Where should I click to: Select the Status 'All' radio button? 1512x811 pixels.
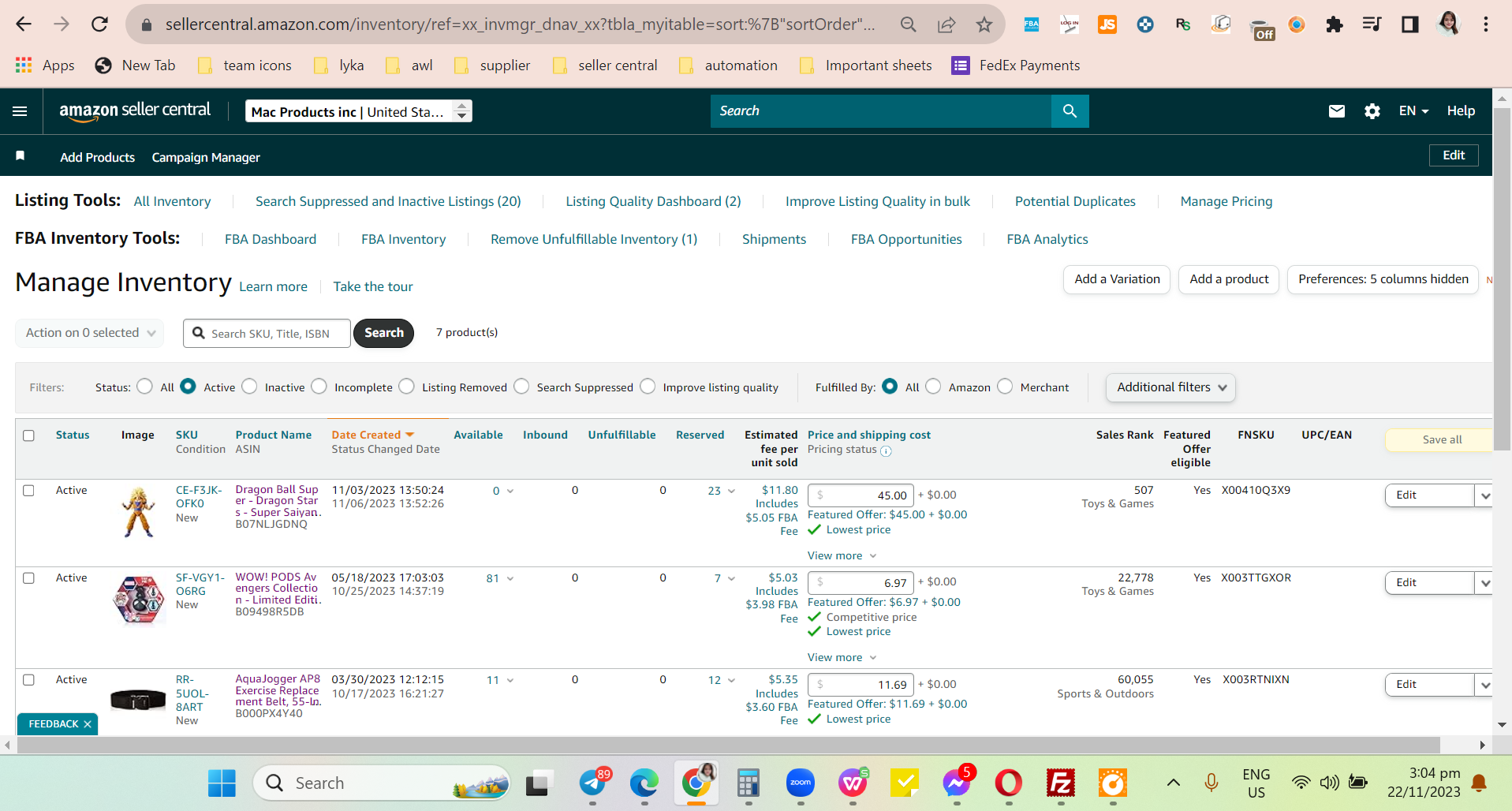click(144, 387)
